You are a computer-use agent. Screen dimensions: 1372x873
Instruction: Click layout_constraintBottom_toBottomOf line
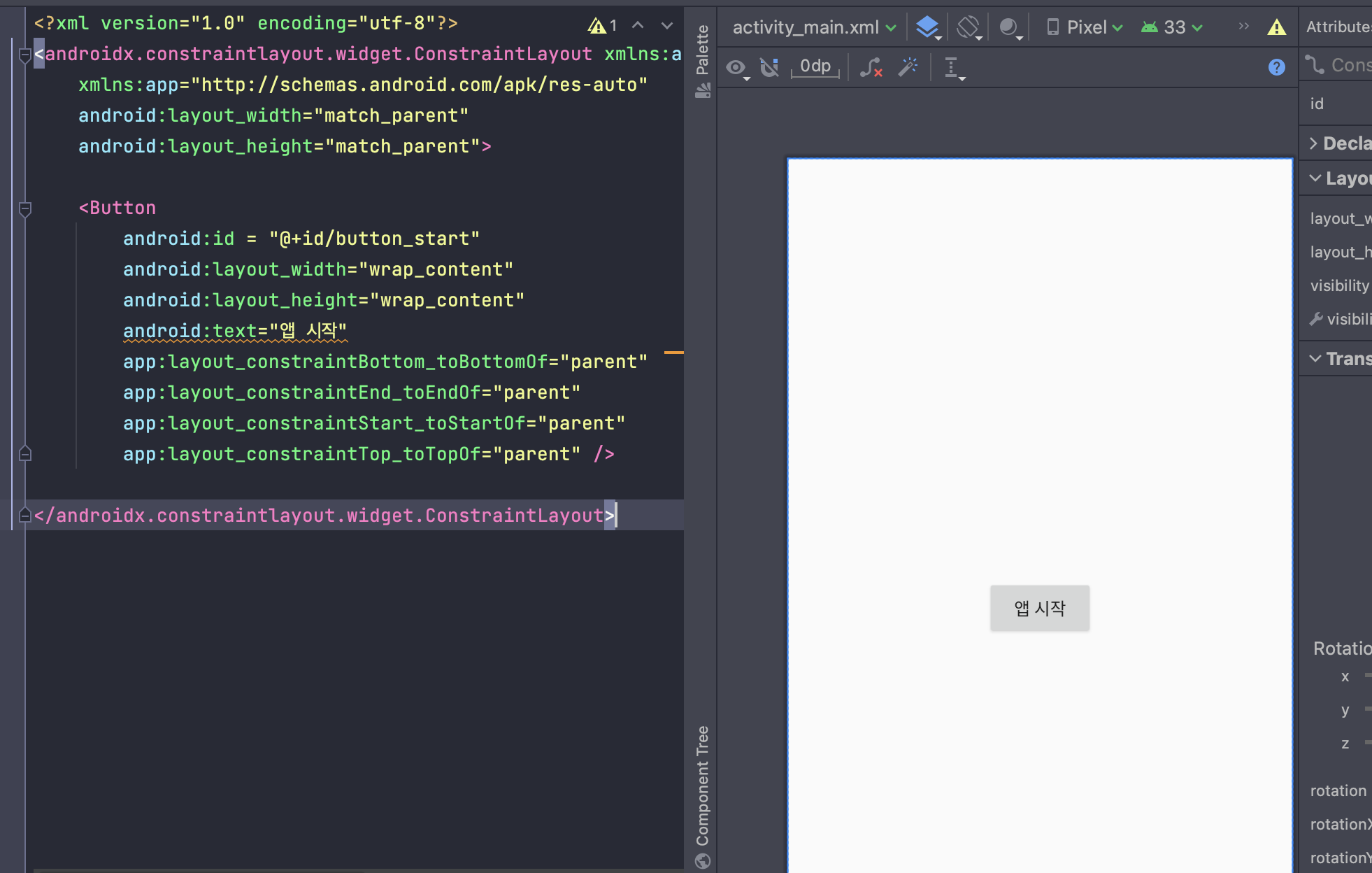click(385, 362)
